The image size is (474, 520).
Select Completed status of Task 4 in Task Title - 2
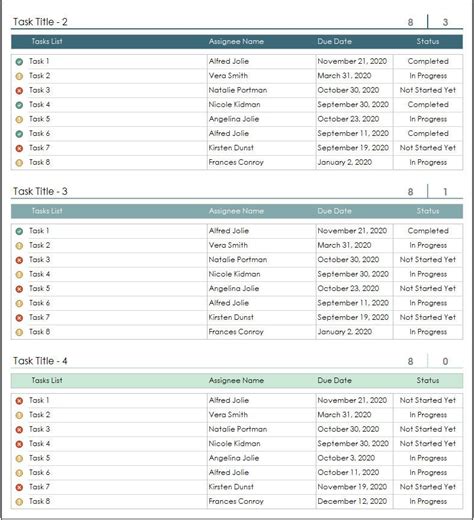click(428, 105)
